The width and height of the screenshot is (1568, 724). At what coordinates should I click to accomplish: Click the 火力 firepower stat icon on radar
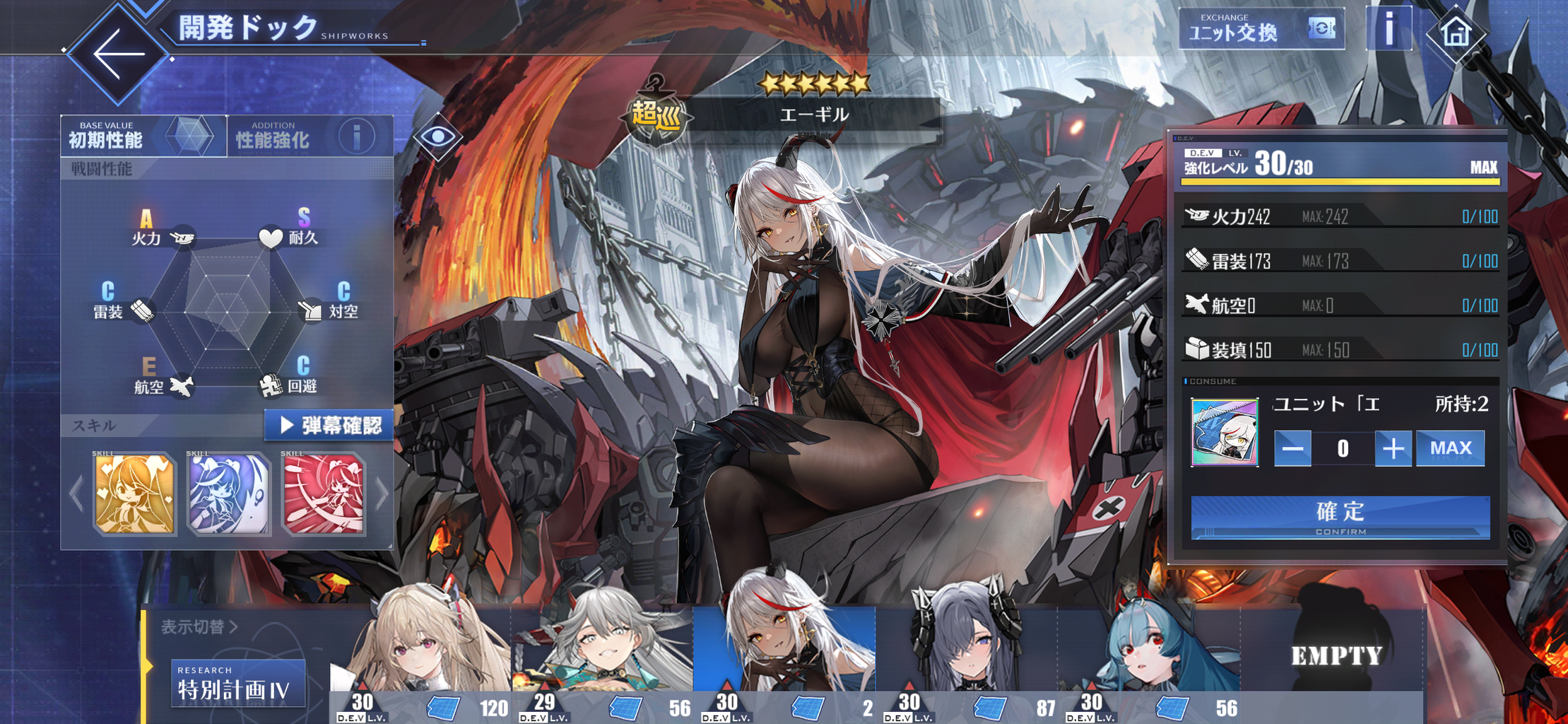point(184,238)
